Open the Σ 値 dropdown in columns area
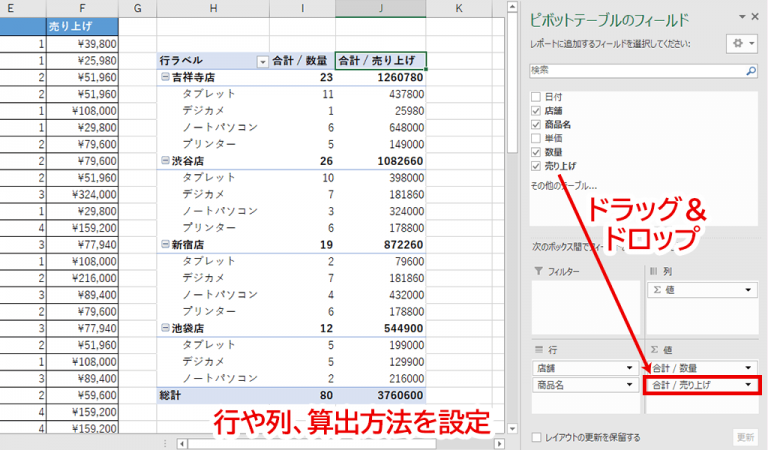768x450 pixels. tap(748, 290)
